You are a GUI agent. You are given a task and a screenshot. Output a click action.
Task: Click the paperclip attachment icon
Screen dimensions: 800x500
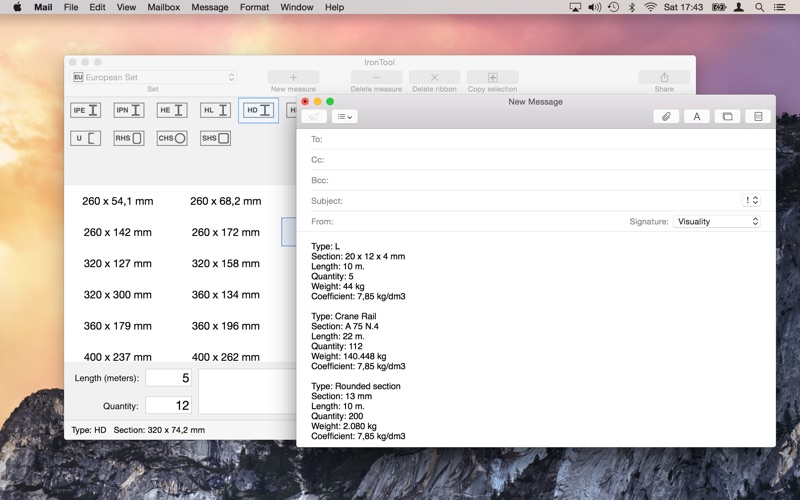point(666,117)
